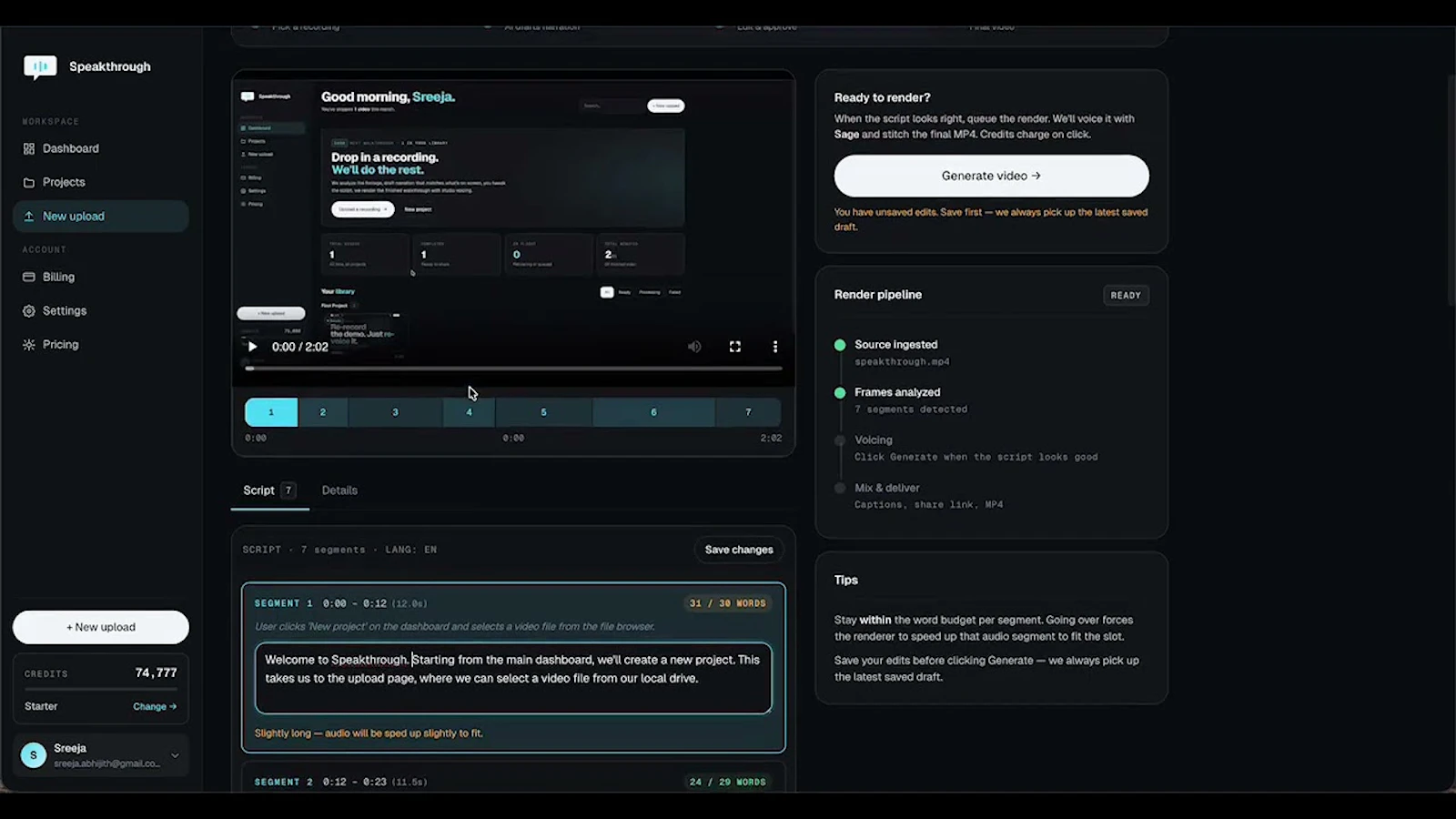Click the 74,777 credits value

pos(156,672)
